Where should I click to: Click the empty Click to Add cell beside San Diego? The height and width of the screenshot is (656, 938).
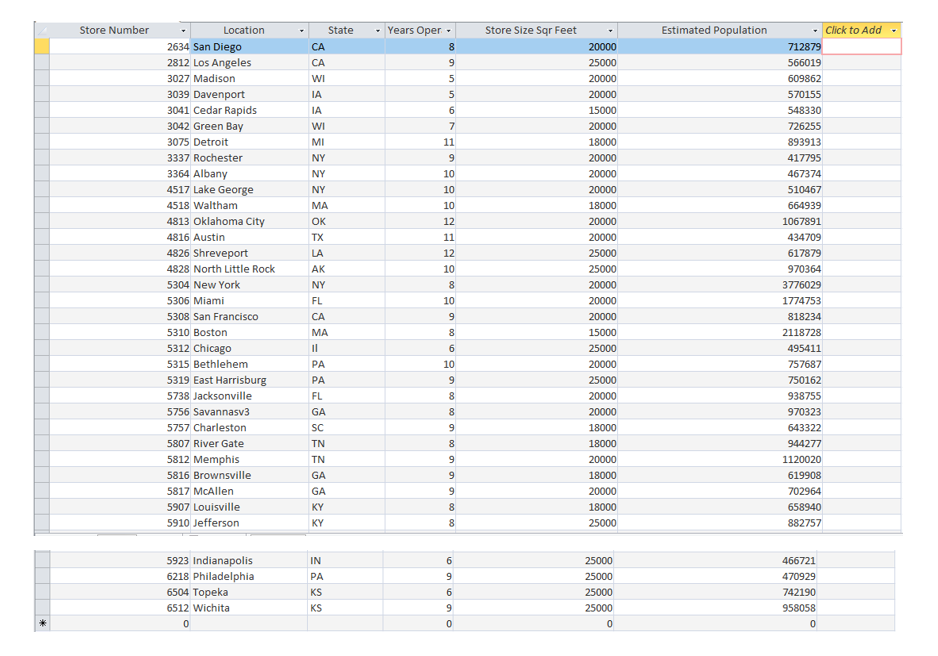(860, 46)
